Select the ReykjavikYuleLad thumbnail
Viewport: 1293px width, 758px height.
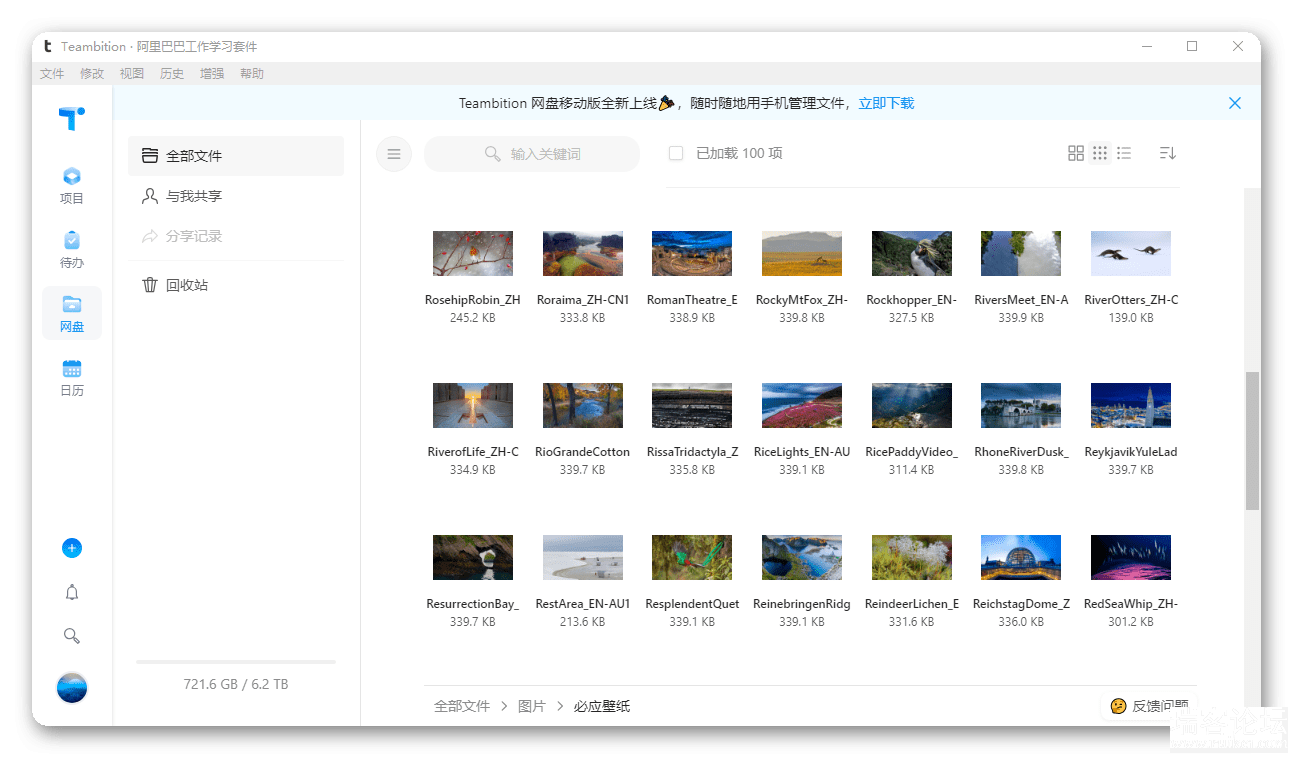[1131, 405]
